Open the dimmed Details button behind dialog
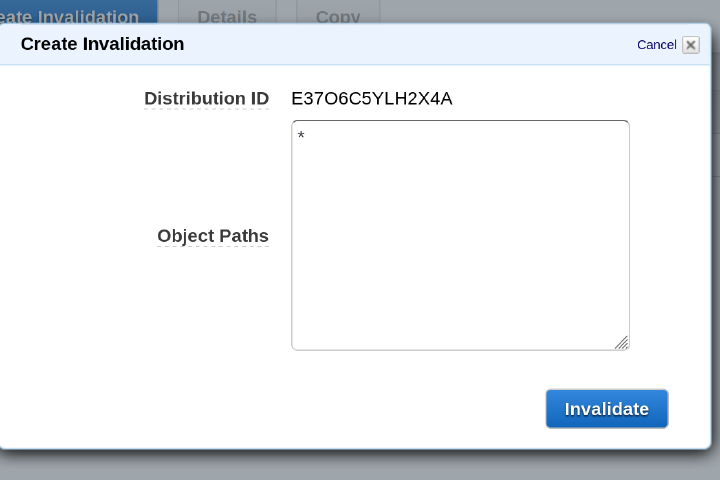The width and height of the screenshot is (720, 480). click(227, 12)
